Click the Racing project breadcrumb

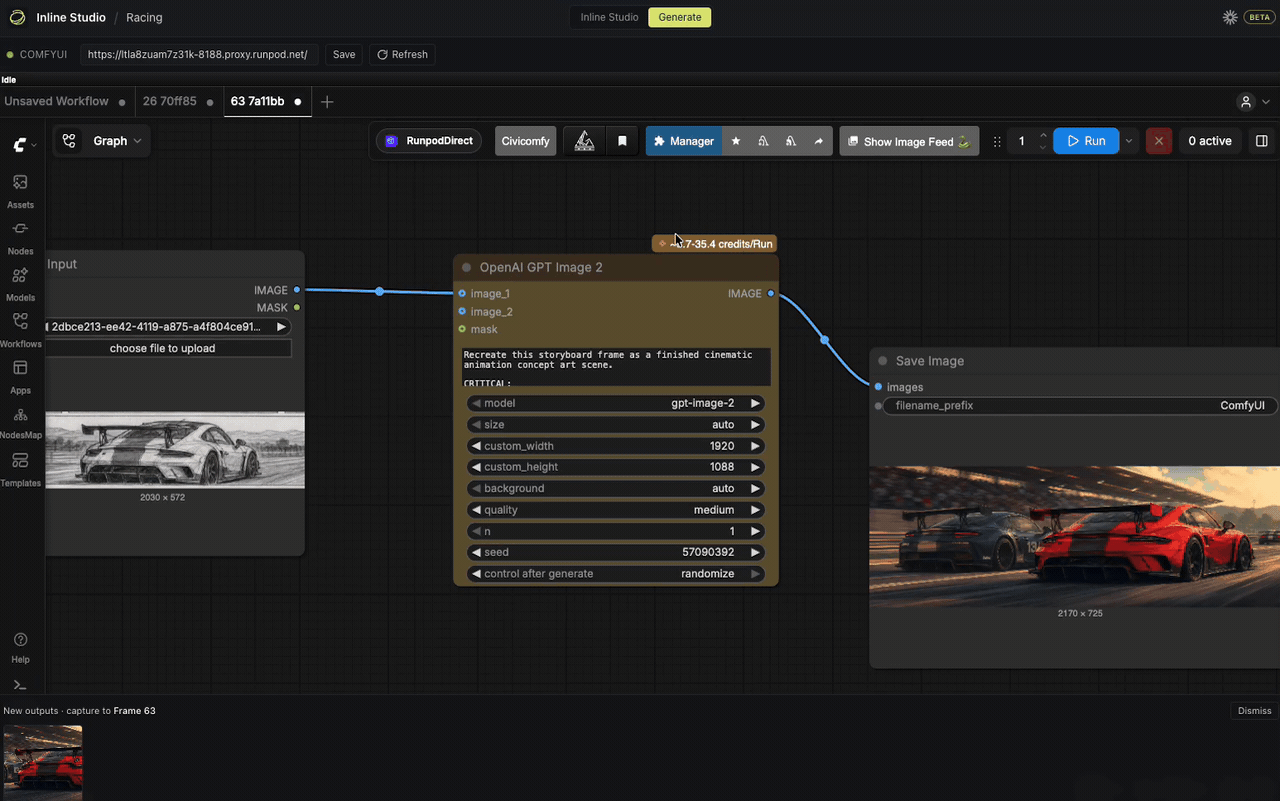[x=144, y=17]
